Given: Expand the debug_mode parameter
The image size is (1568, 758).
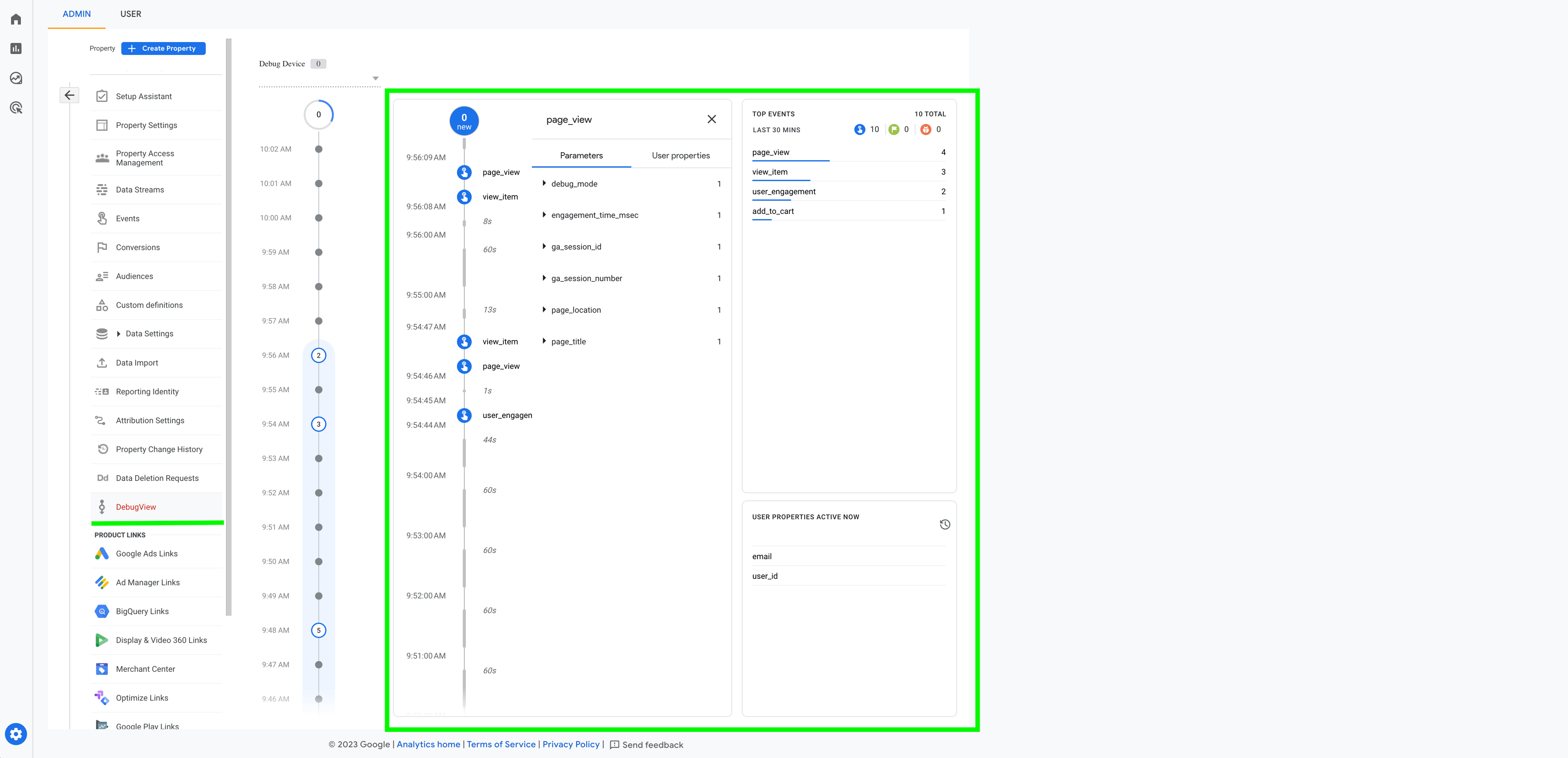Looking at the screenshot, I should coord(544,183).
